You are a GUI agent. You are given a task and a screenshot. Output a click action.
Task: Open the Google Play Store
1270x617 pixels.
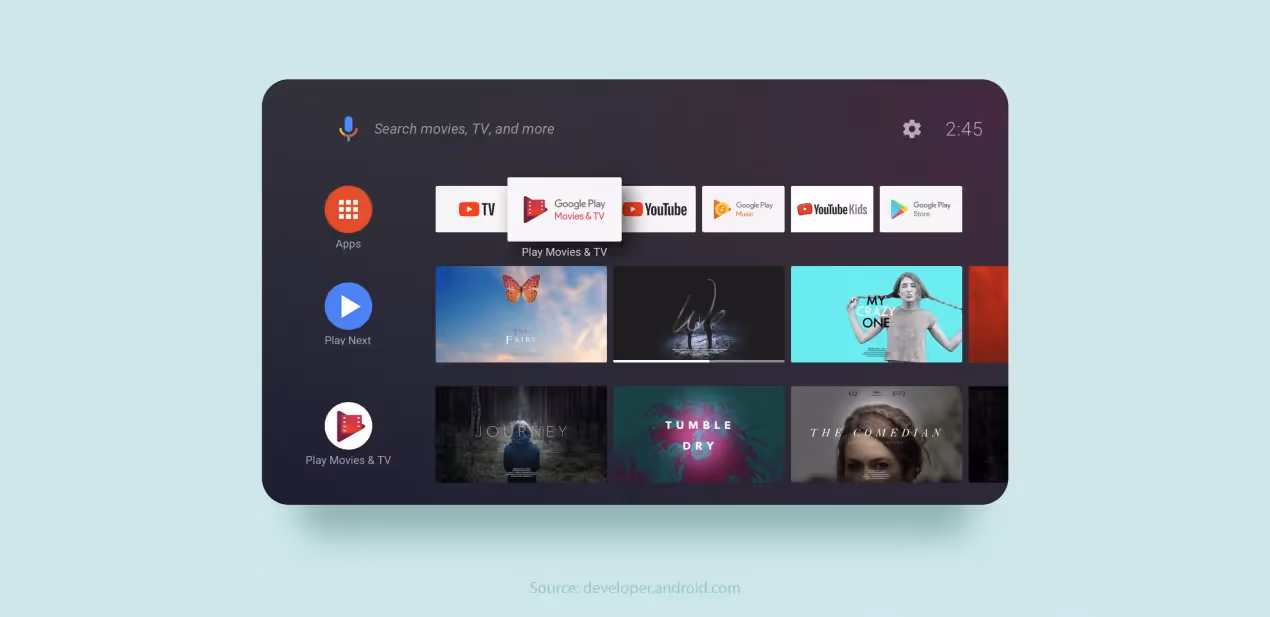[920, 209]
